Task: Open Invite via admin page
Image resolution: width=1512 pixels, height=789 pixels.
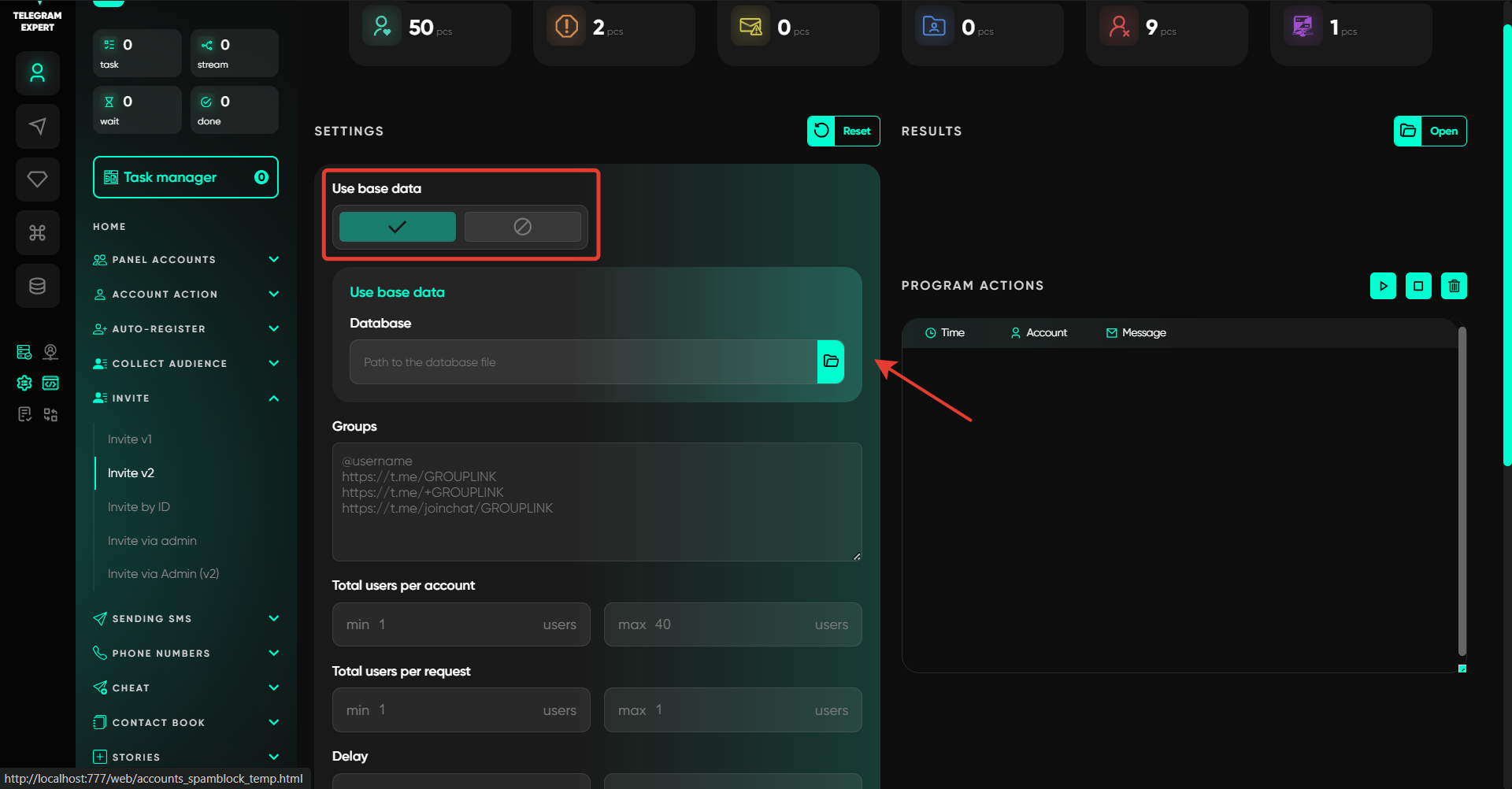Action: click(x=152, y=541)
